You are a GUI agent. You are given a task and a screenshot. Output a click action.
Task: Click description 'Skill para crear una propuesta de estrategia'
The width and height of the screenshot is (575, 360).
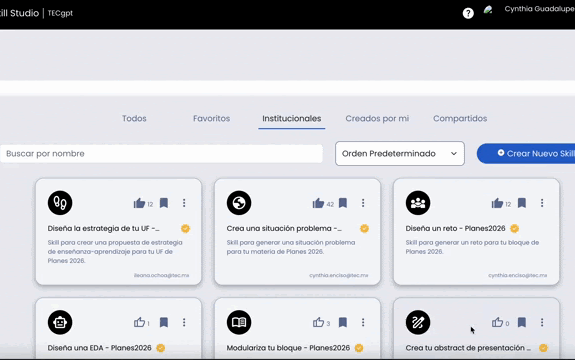pos(115,251)
